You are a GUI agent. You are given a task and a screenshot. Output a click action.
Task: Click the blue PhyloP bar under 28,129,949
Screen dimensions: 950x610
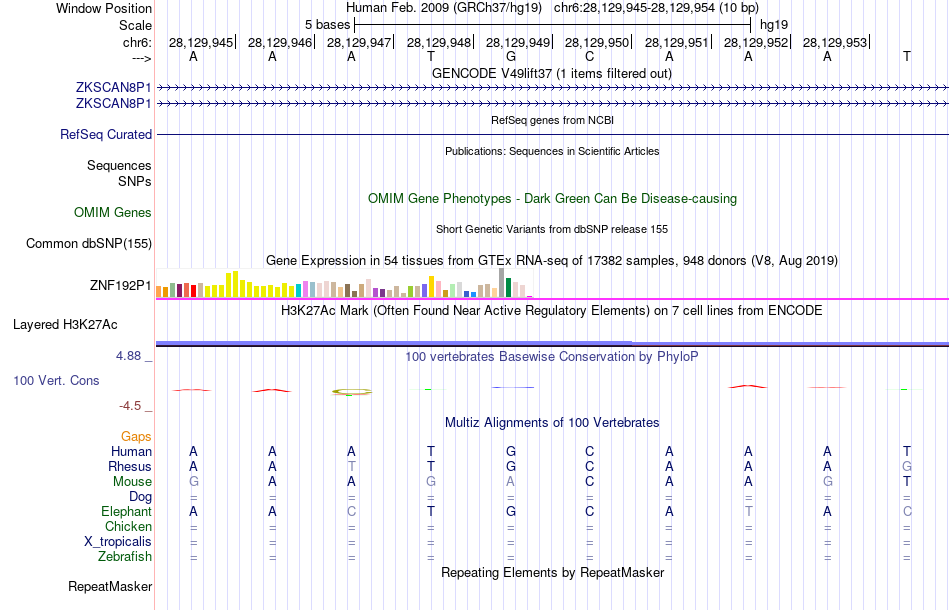coord(513,387)
